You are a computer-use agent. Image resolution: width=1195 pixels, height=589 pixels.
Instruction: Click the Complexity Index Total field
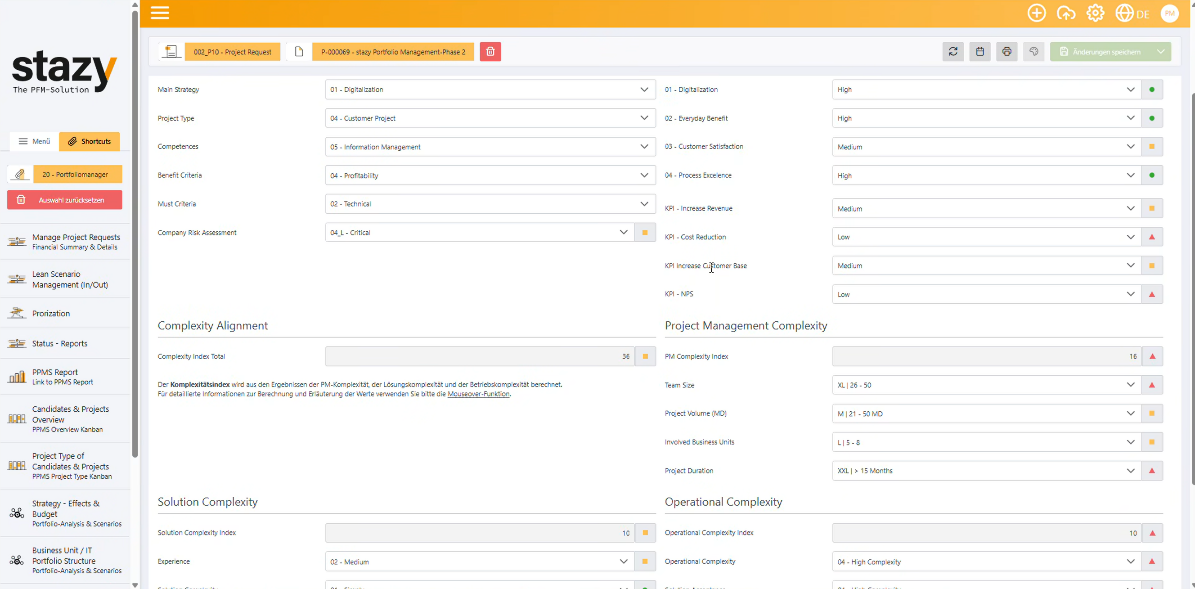(479, 356)
